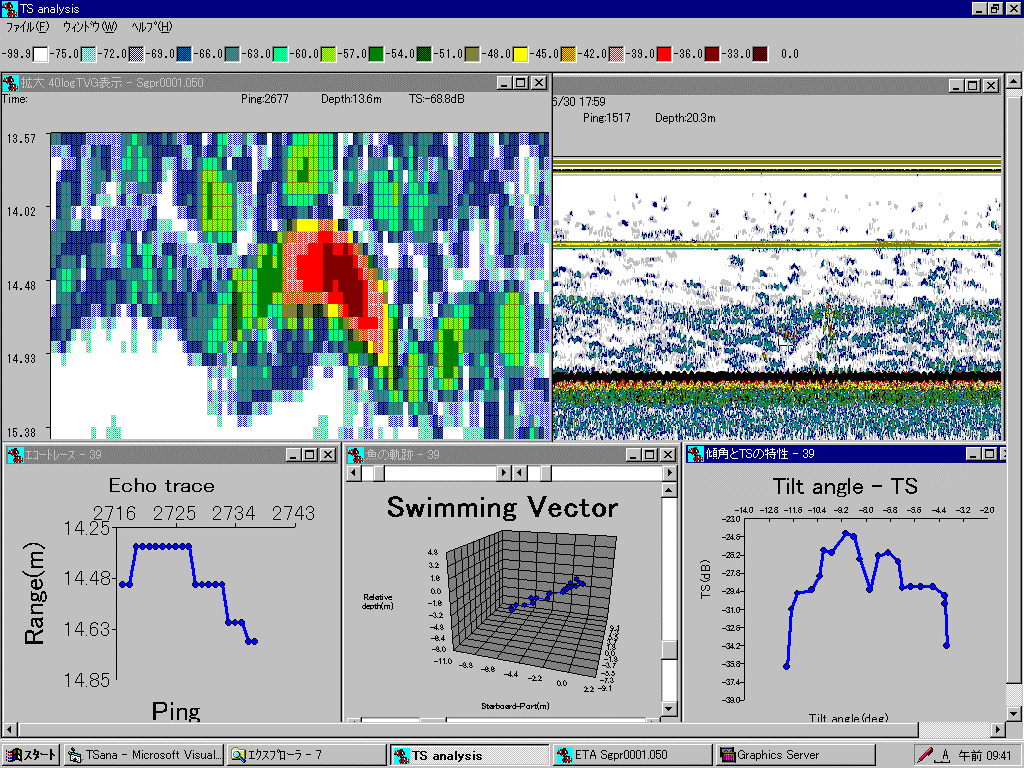The height and width of the screenshot is (768, 1024).
Task: Click the green swatch after -57.0
Action: tap(376, 54)
